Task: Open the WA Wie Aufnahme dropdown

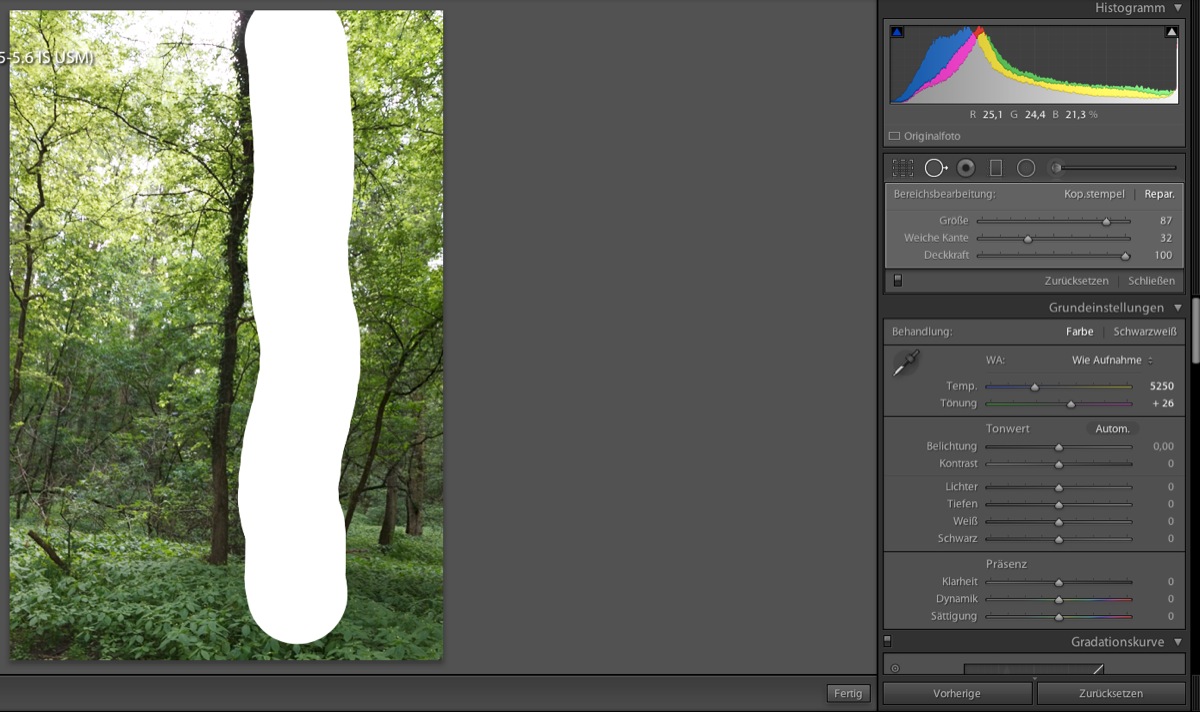Action: pyautogui.click(x=1112, y=360)
